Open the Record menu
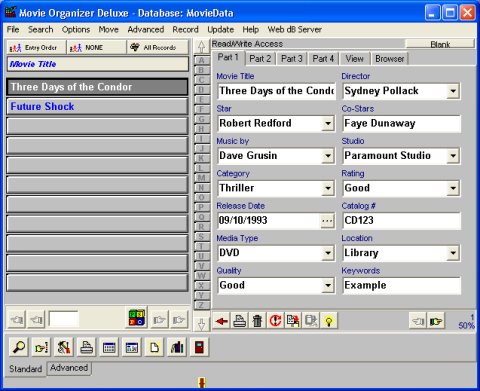Image resolution: width=480 pixels, height=391 pixels. tap(185, 29)
